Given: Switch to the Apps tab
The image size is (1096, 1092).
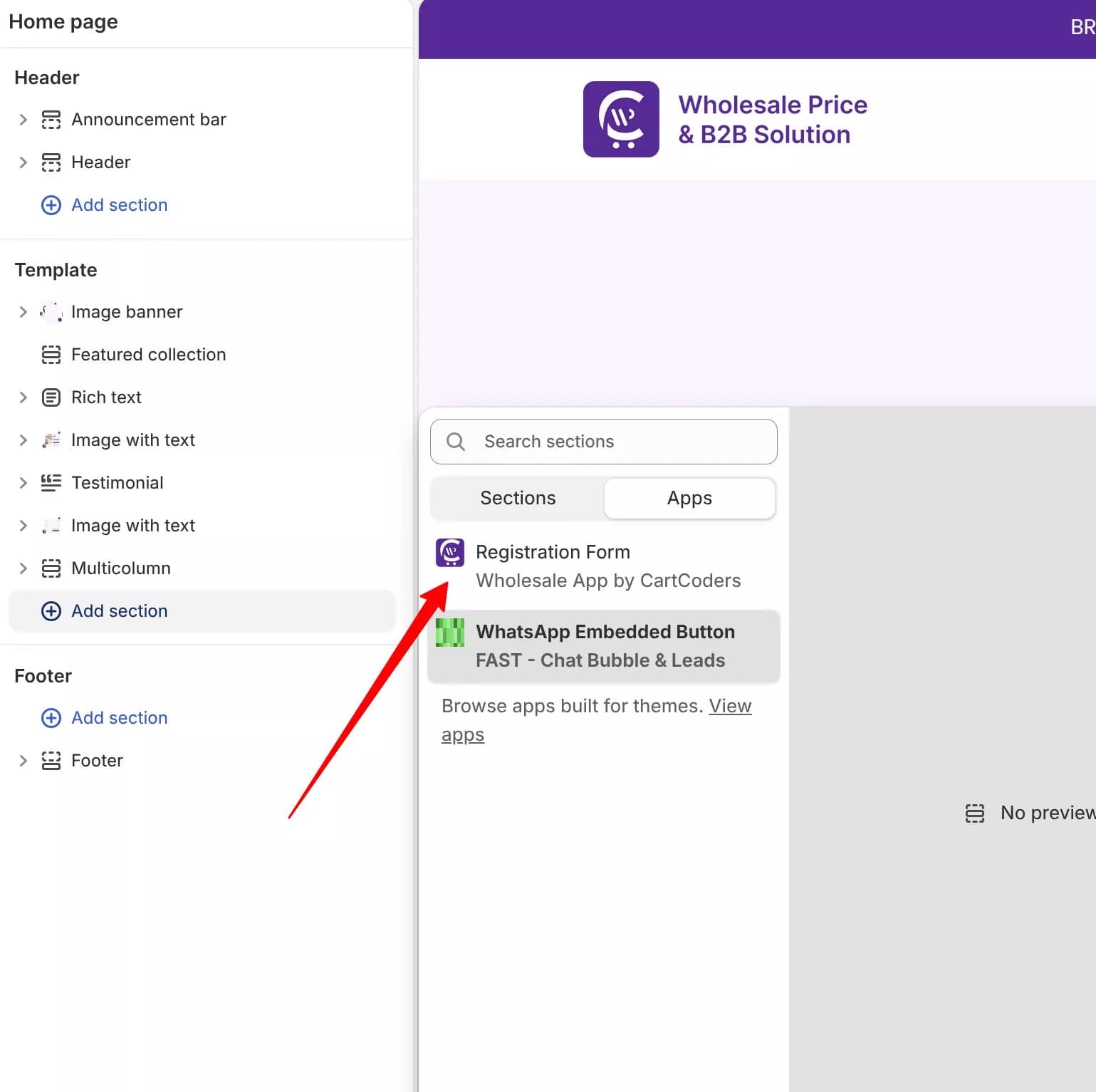Looking at the screenshot, I should point(689,498).
